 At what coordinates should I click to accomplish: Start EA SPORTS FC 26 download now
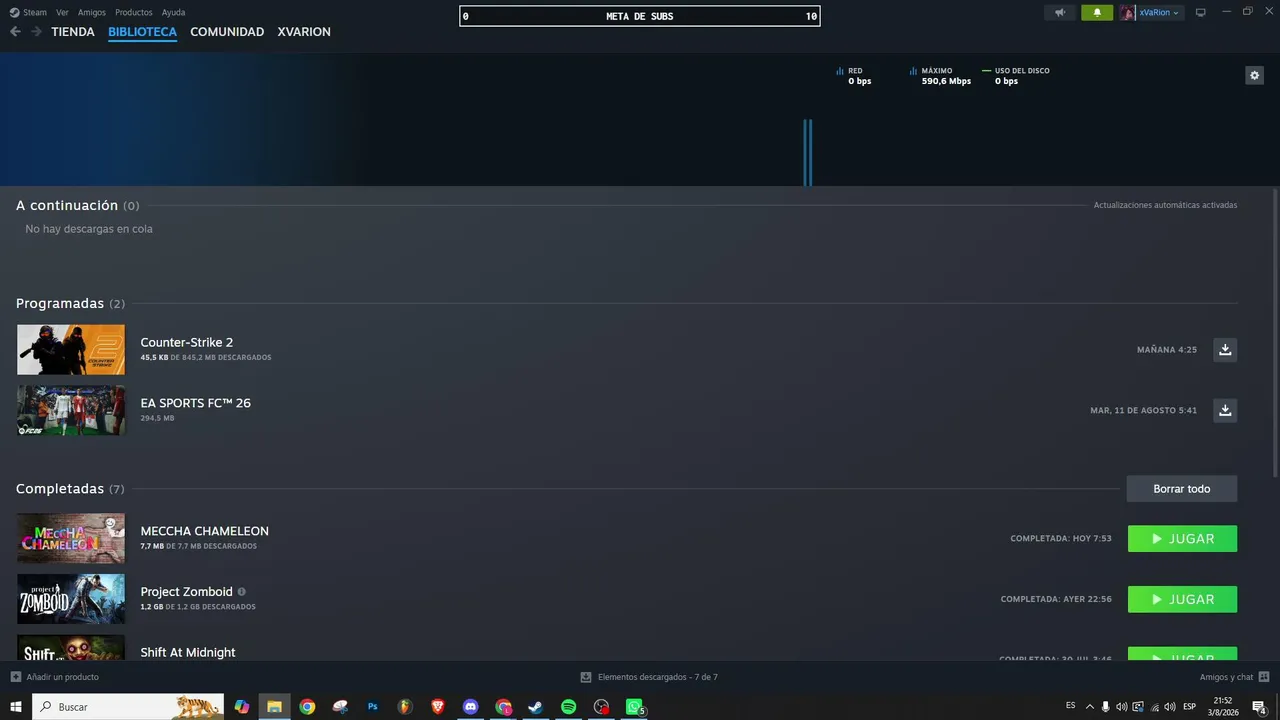pos(1225,411)
